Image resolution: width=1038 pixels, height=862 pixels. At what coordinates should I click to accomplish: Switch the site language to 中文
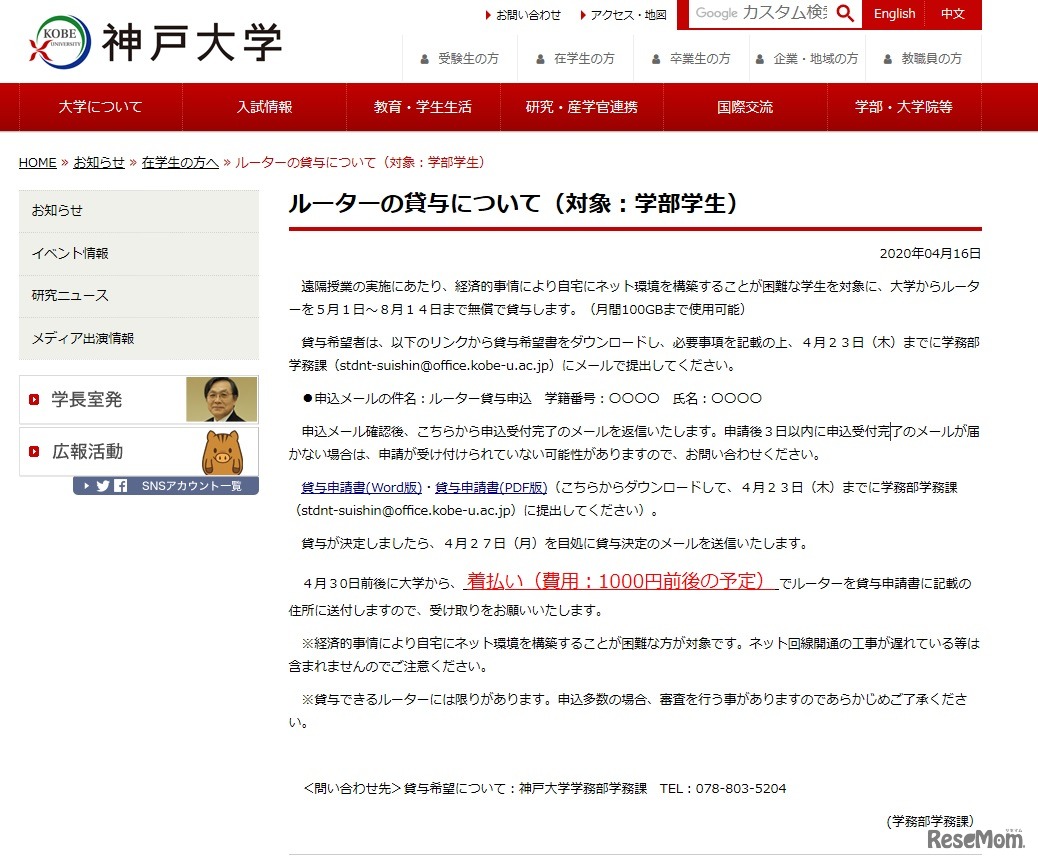coord(953,14)
